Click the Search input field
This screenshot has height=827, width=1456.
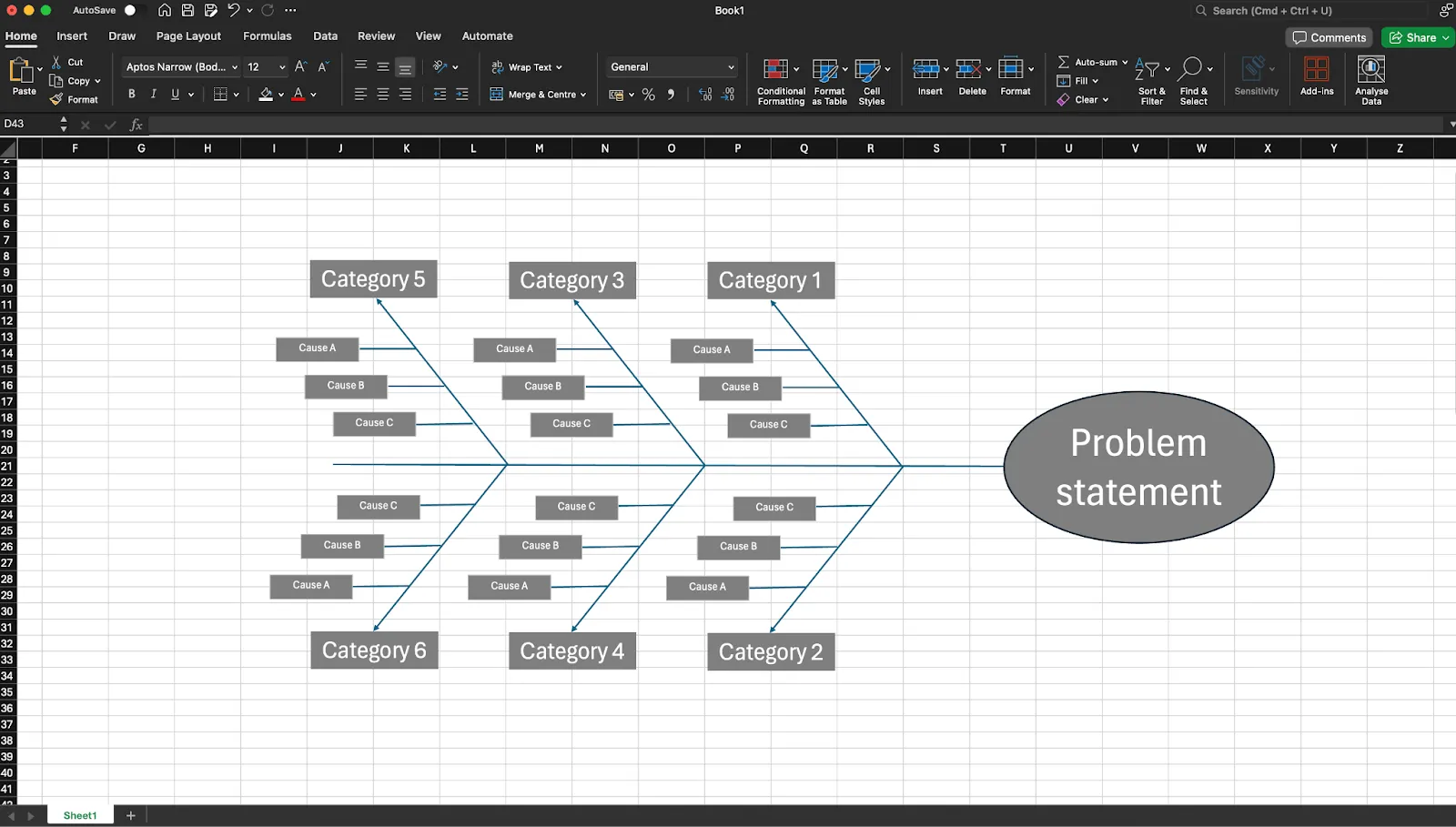coord(1310,11)
